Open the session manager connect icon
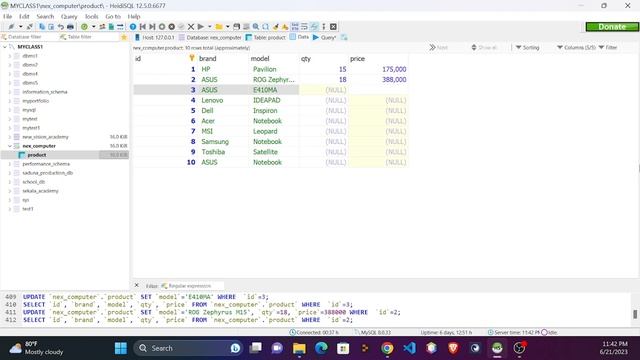Screen dimensions: 640x360 click(x=11, y=27)
